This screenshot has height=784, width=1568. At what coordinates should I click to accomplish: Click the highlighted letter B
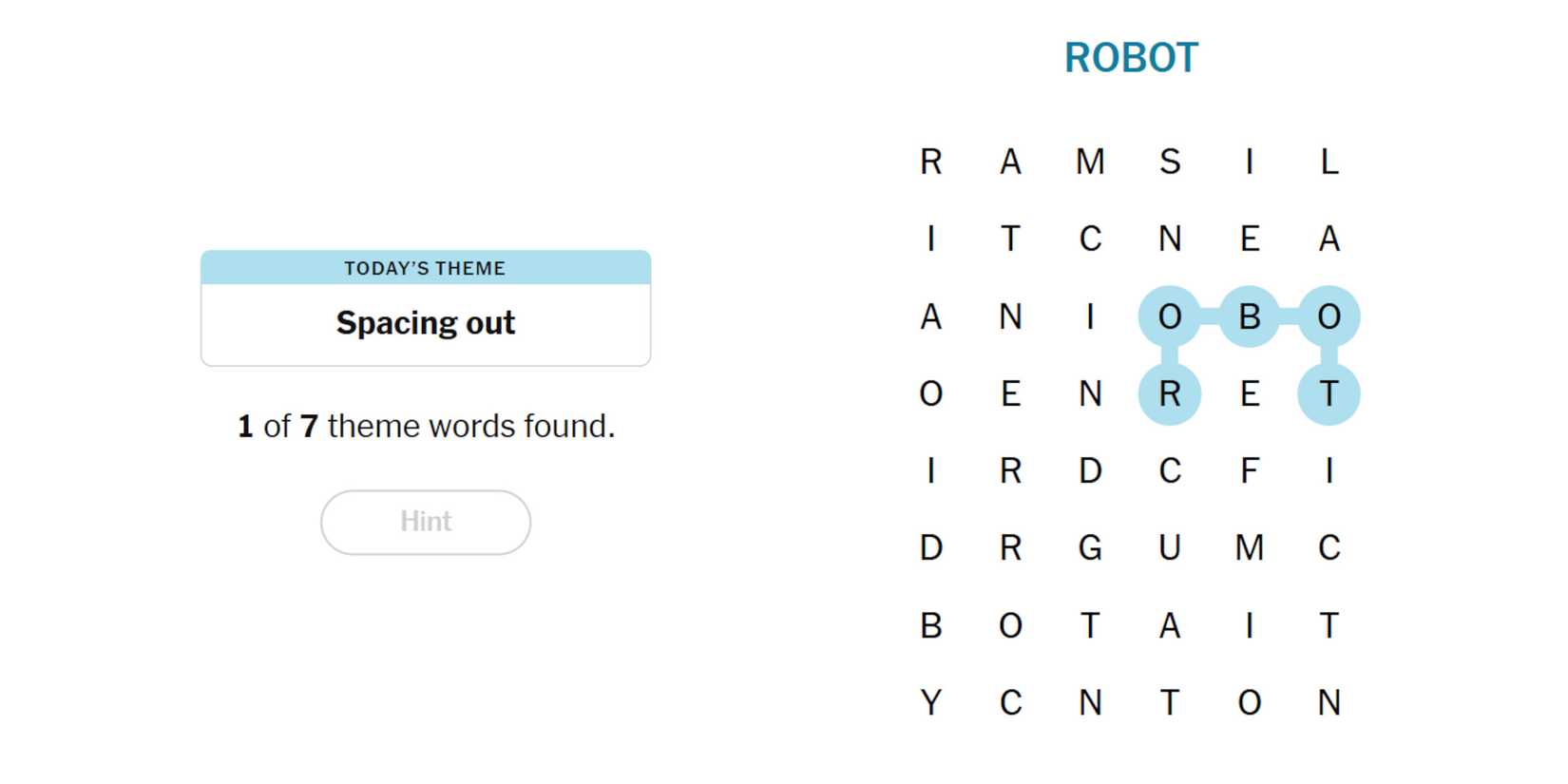click(x=1249, y=316)
